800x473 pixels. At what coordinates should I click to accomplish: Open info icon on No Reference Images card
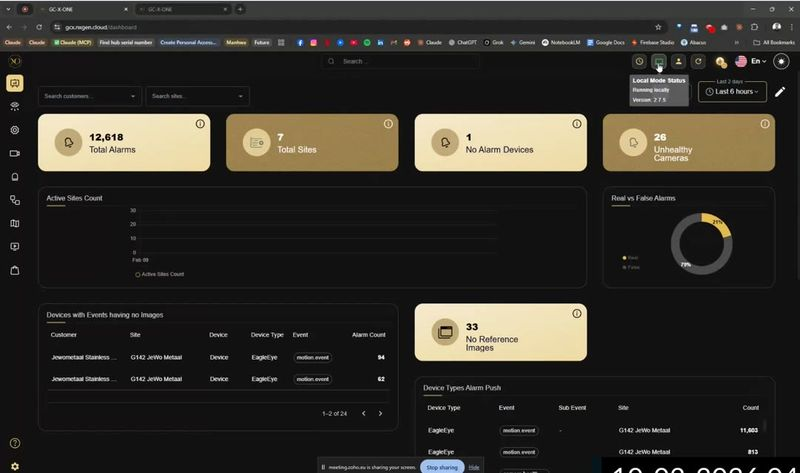tap(577, 313)
